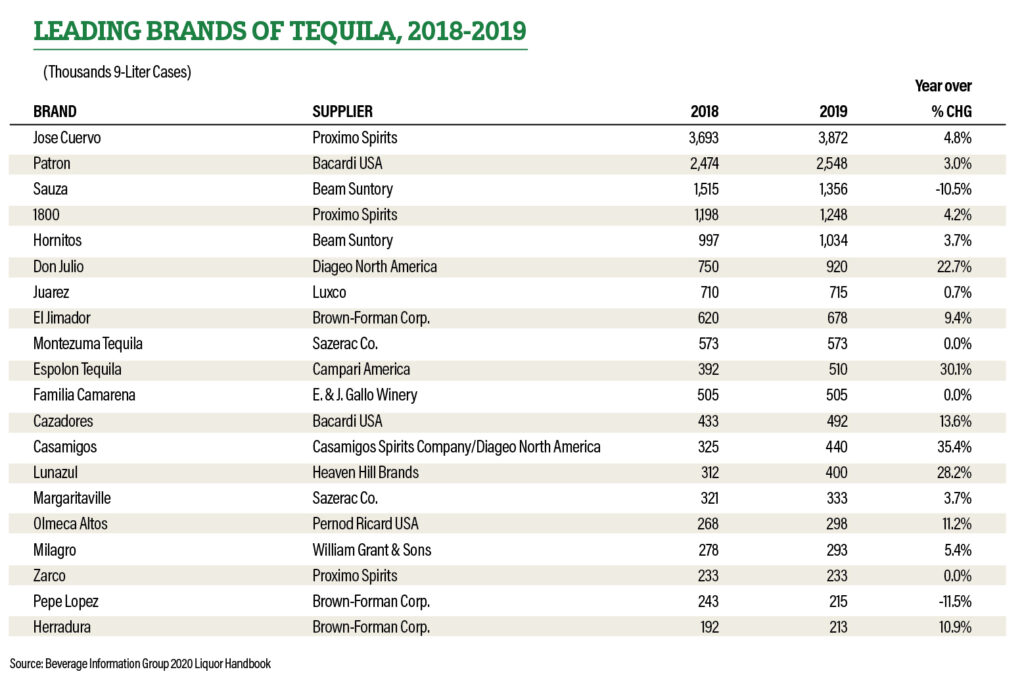Click Patron's 2019 value 2,548
Image resolution: width=1024 pixels, height=680 pixels.
click(831, 163)
